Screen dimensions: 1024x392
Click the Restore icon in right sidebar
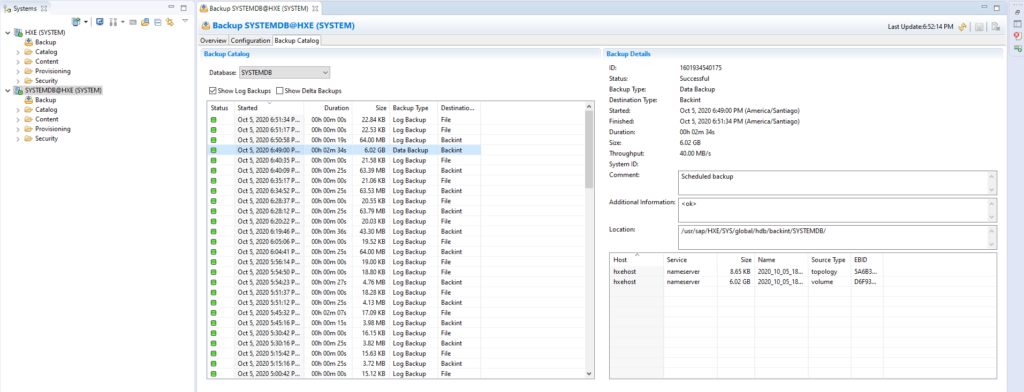[1017, 11]
